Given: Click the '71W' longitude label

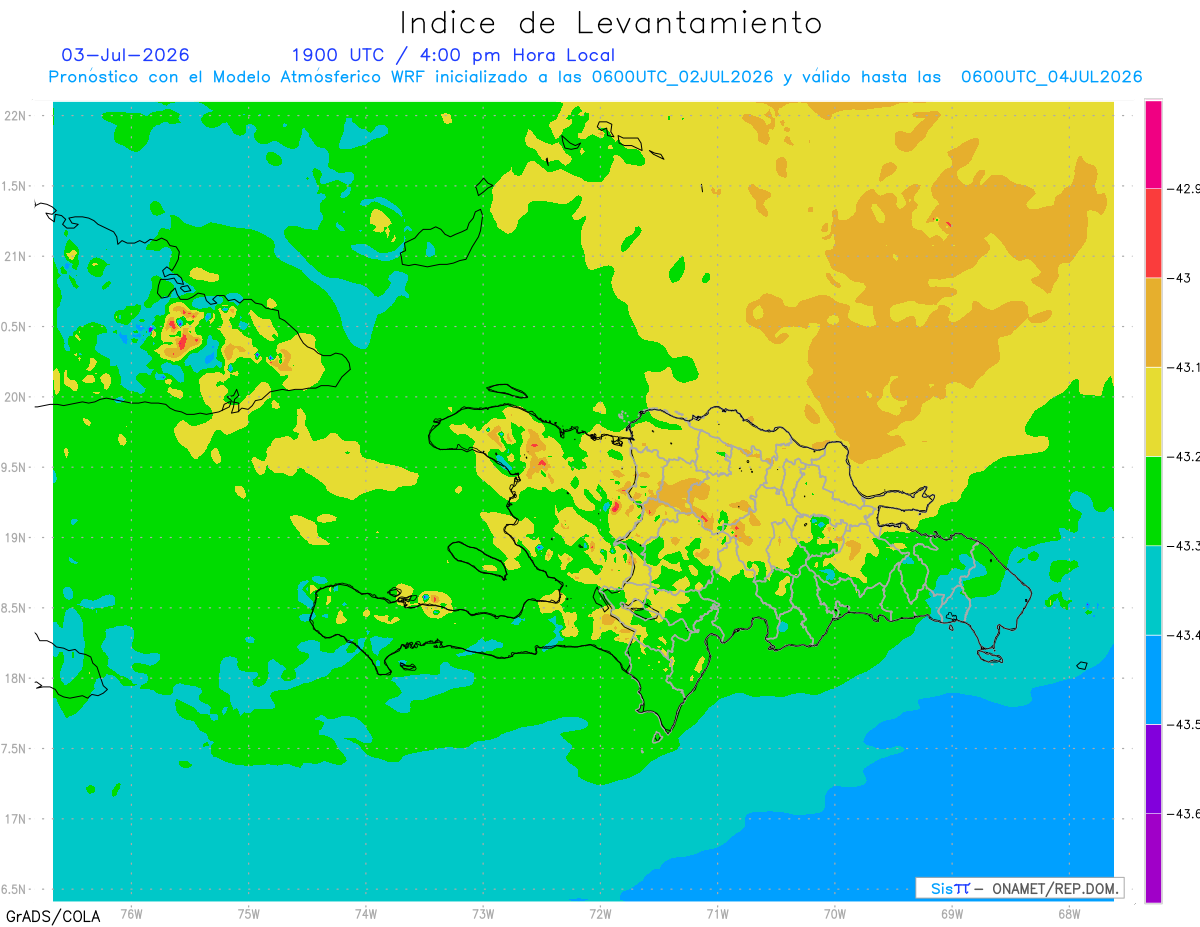Looking at the screenshot, I should (717, 913).
